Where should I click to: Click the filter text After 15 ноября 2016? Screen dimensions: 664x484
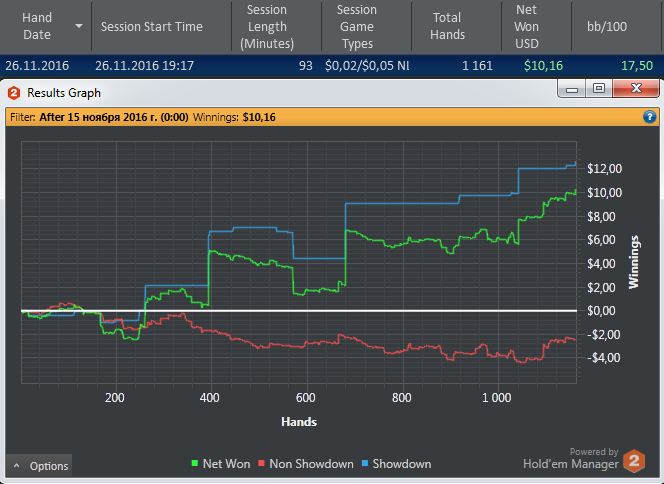pos(113,117)
